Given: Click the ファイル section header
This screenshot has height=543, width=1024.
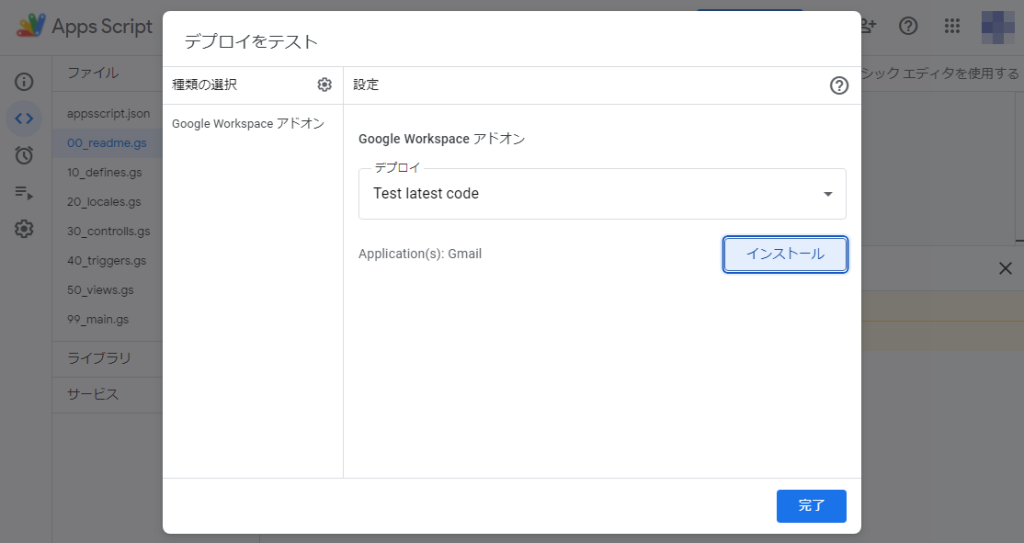Looking at the screenshot, I should pyautogui.click(x=93, y=73).
